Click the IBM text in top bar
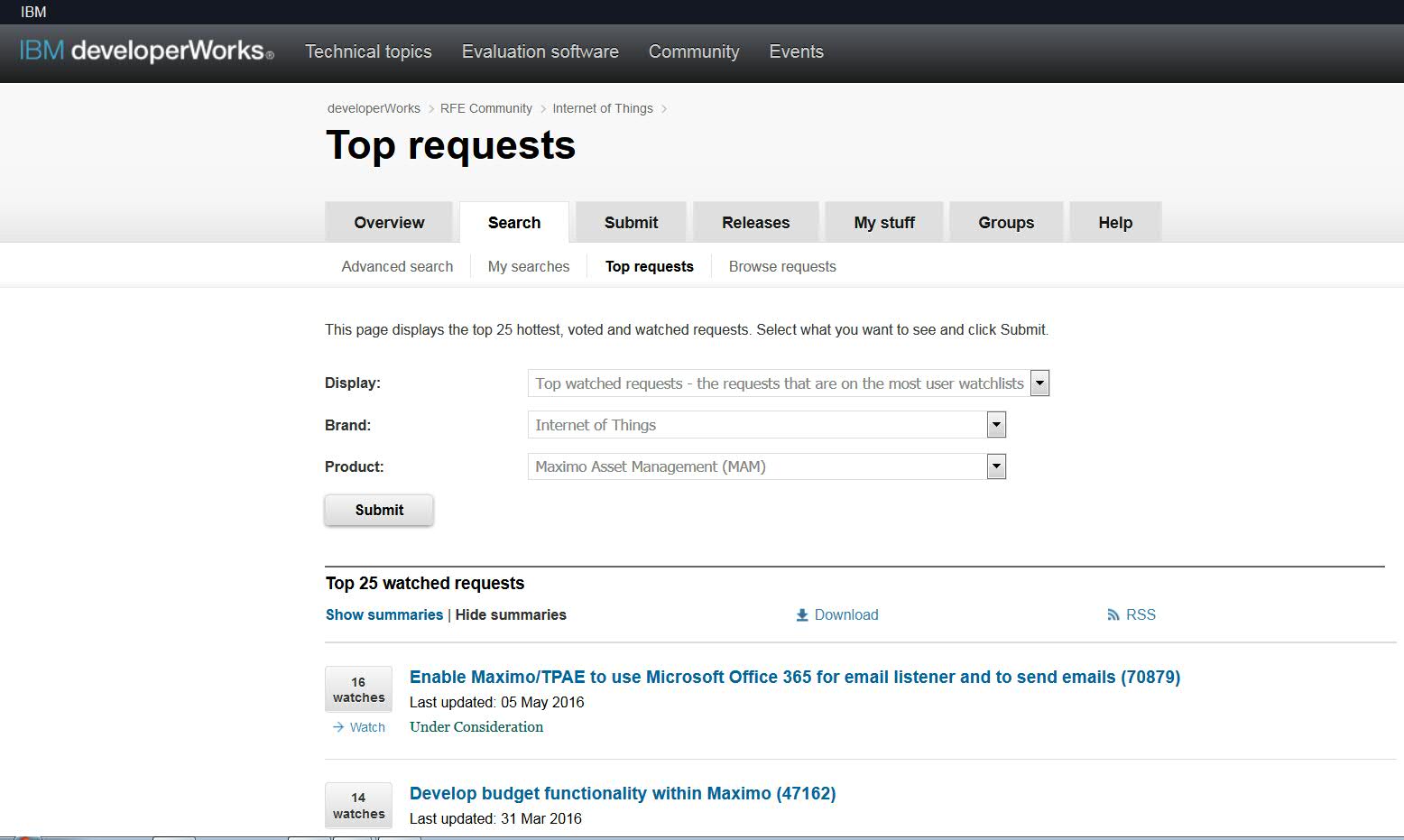The width and height of the screenshot is (1404, 840). 33,12
